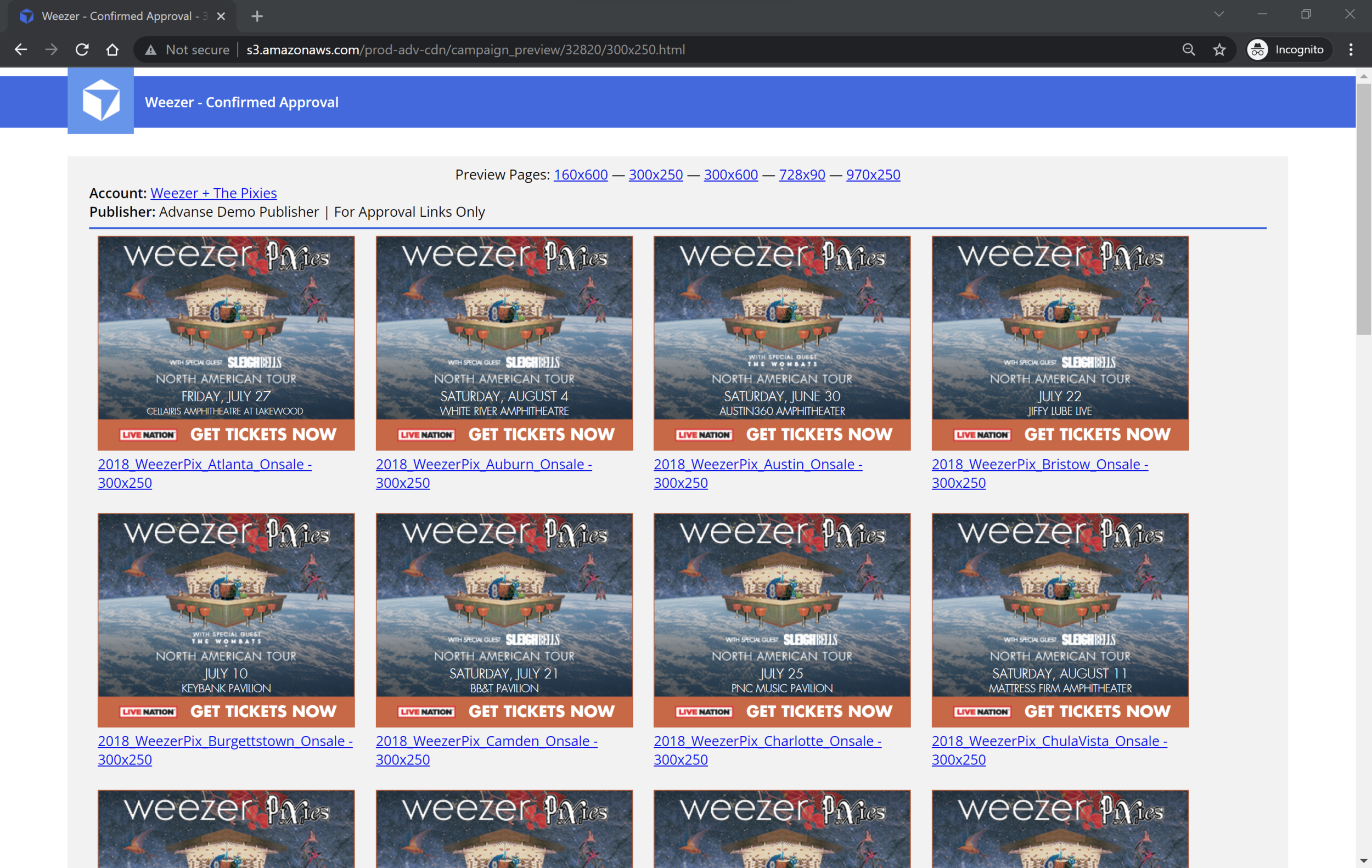Viewport: 1372px width, 868px height.
Task: Bookmark this page with the star
Action: [1219, 50]
